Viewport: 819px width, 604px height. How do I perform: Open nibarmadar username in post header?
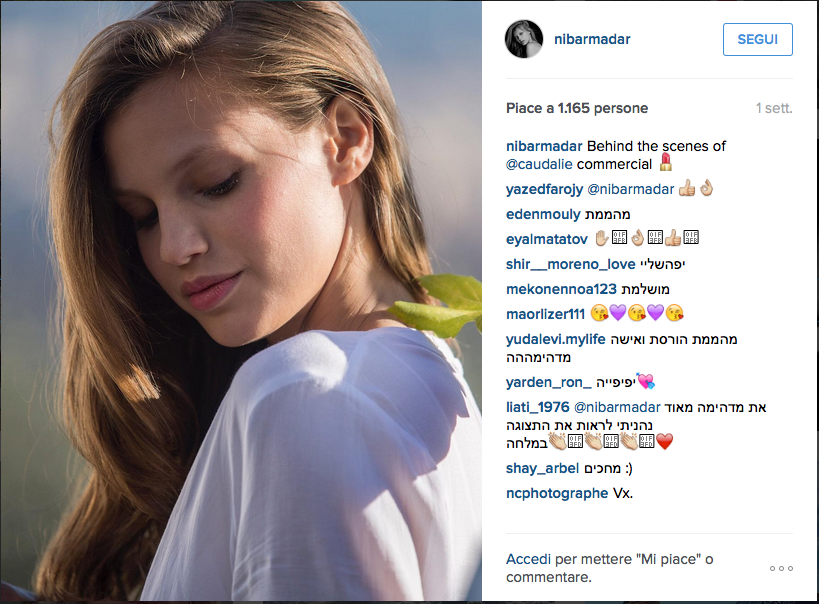592,39
